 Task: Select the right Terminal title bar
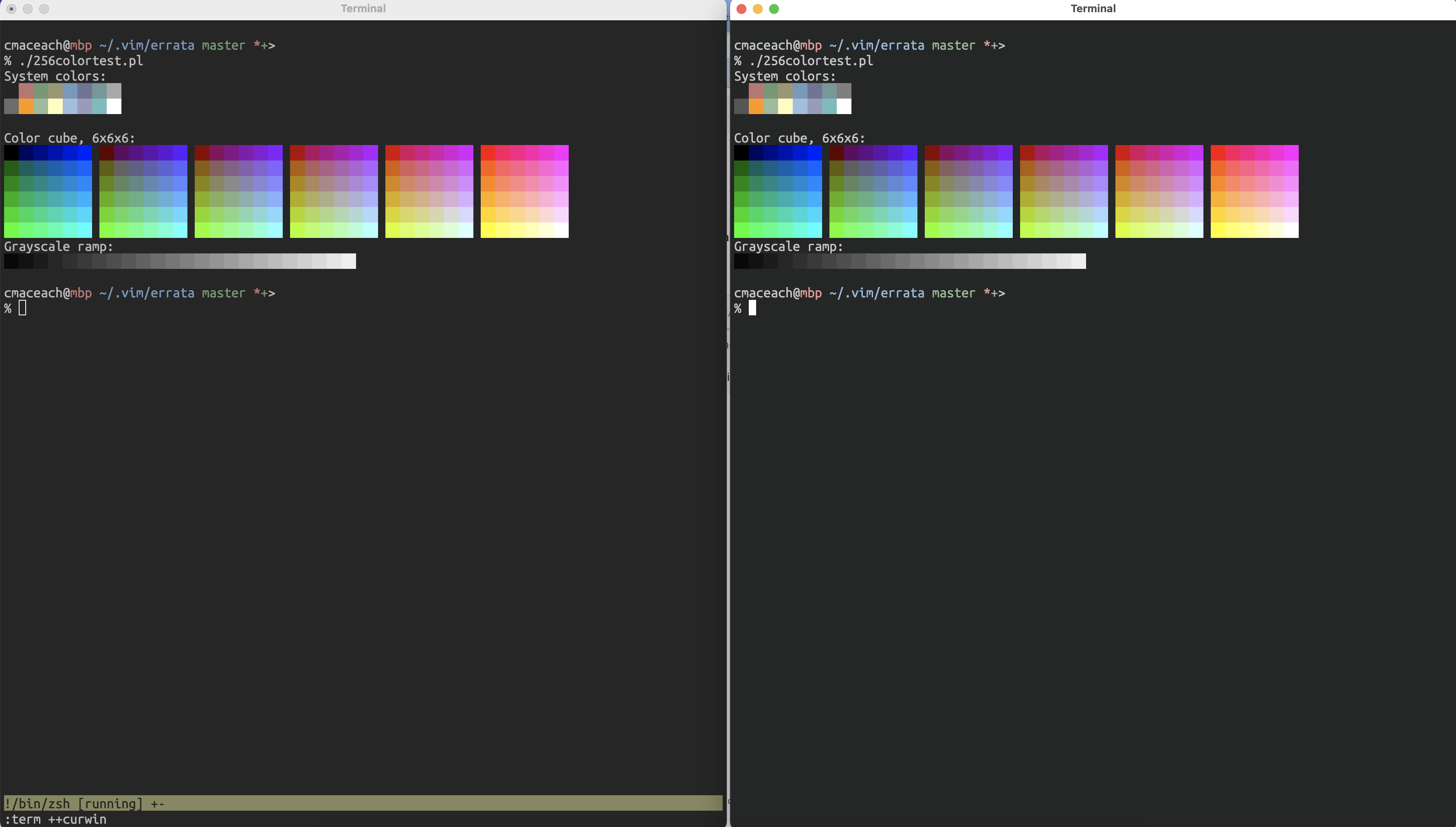1093,9
